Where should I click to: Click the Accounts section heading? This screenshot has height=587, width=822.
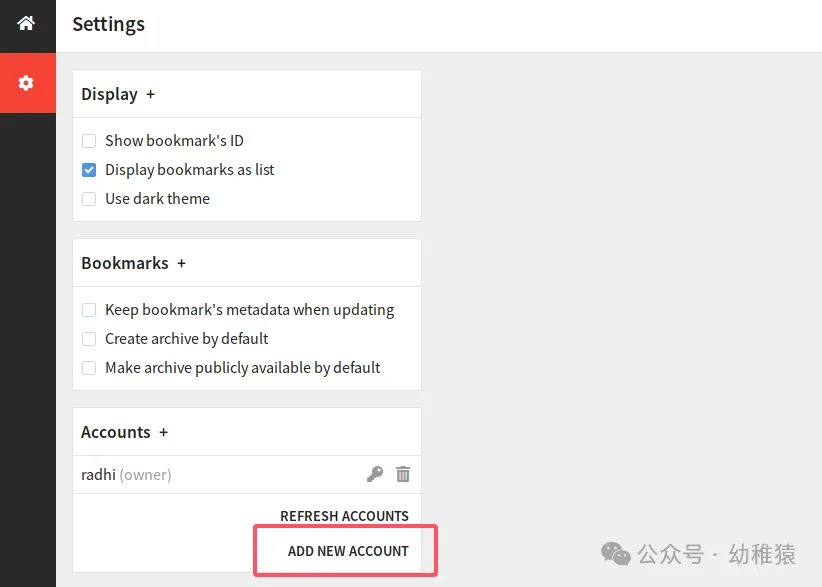pos(116,432)
